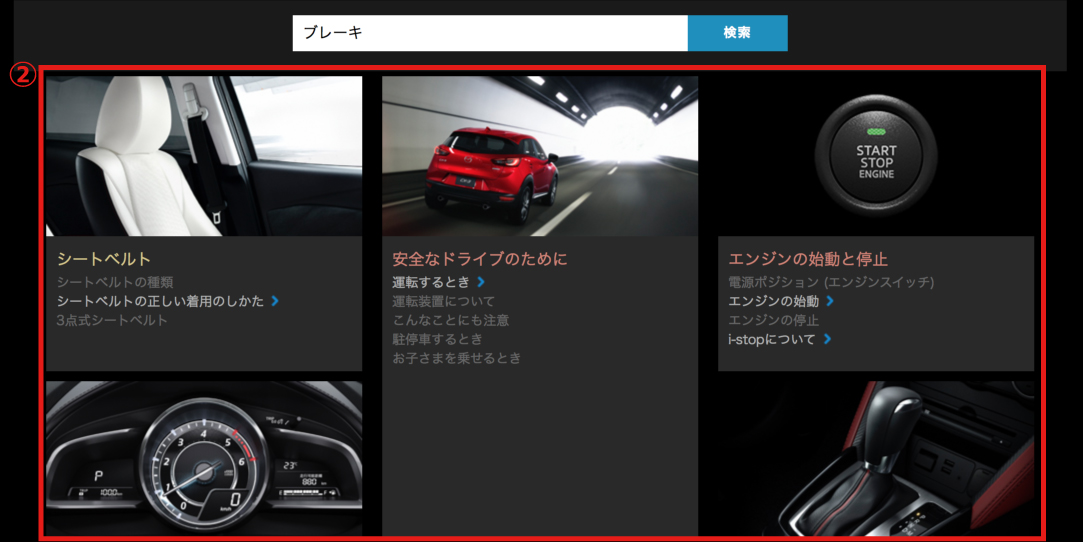The image size is (1083, 542).
Task: Open 電源ポジション (エンジンスイッチ) link
Action: click(830, 282)
